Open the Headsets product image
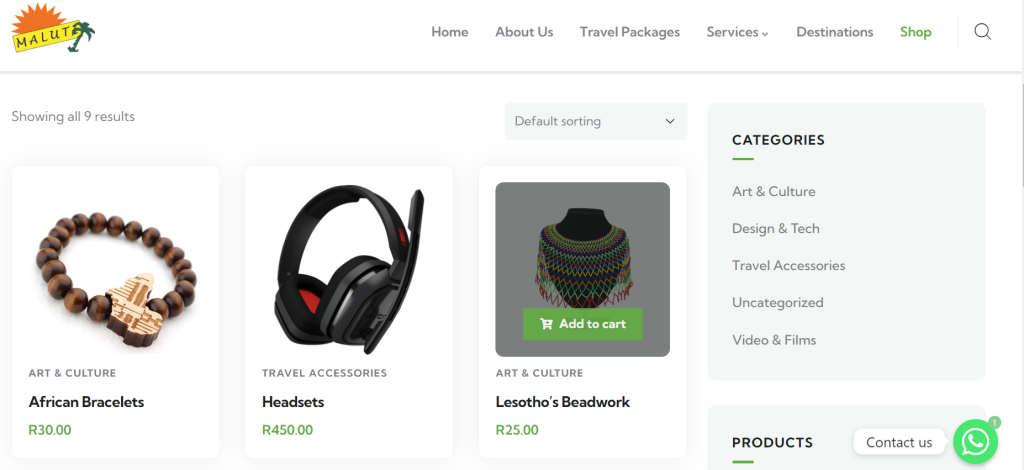Screen dimensions: 1024x470 click(349, 269)
